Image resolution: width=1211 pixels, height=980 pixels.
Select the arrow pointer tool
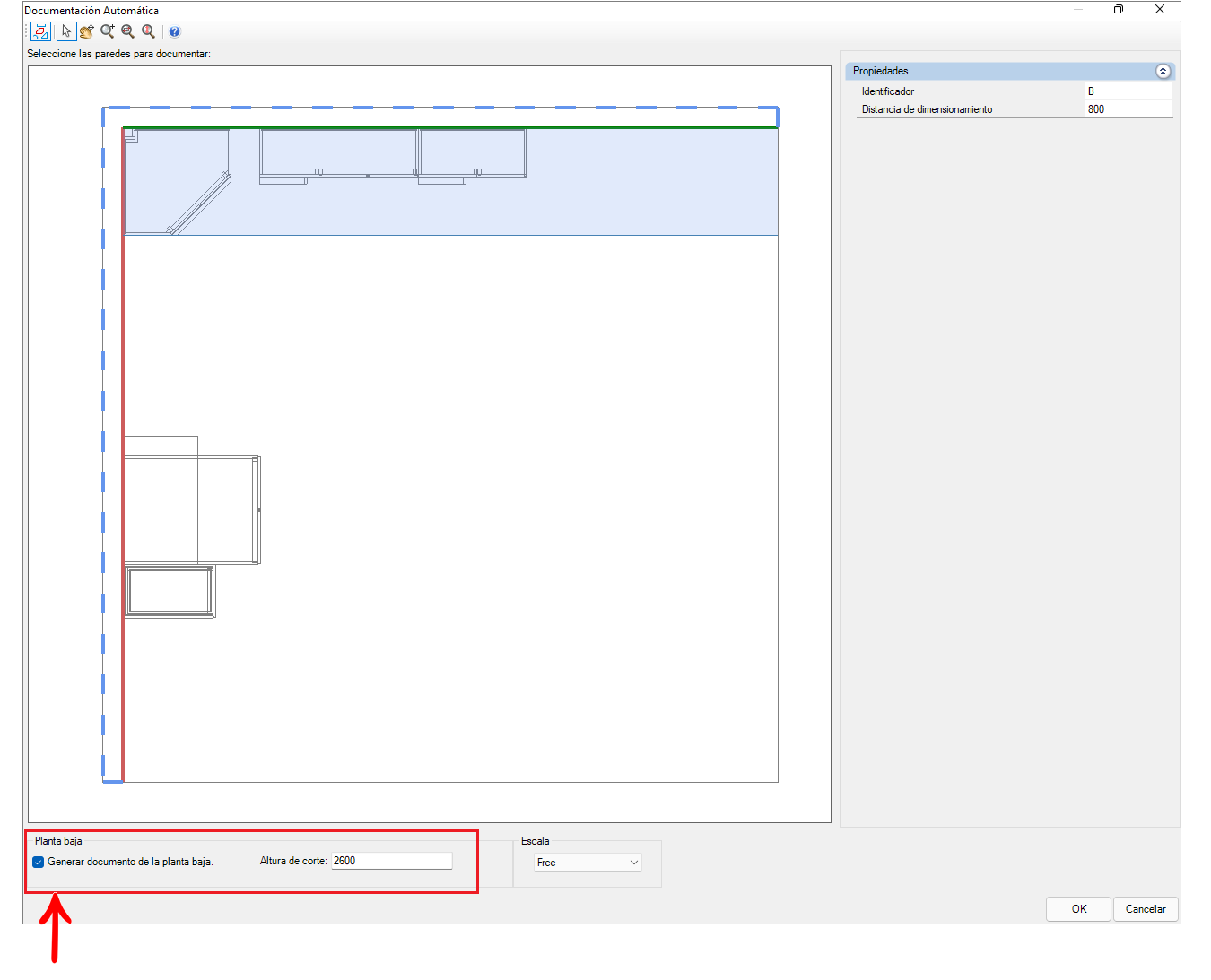pos(66,31)
